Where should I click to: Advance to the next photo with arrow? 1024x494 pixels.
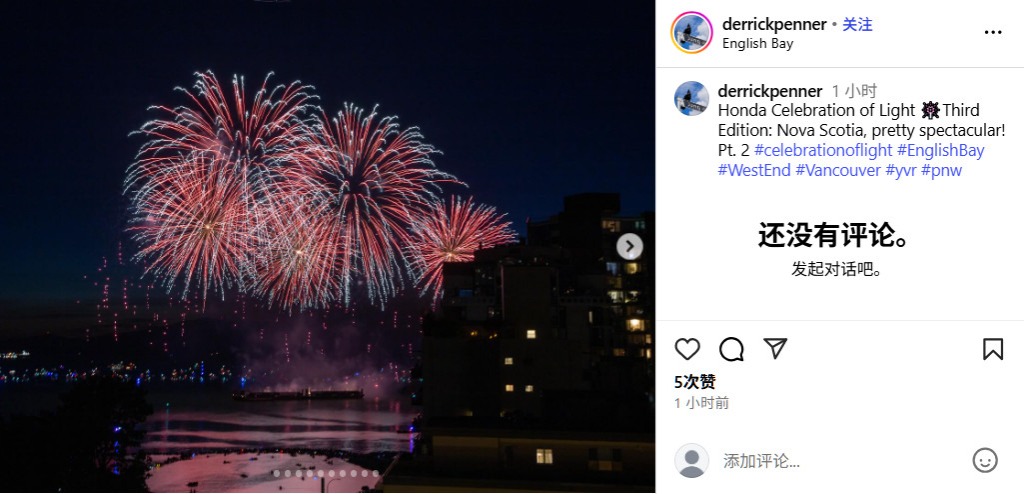click(630, 246)
